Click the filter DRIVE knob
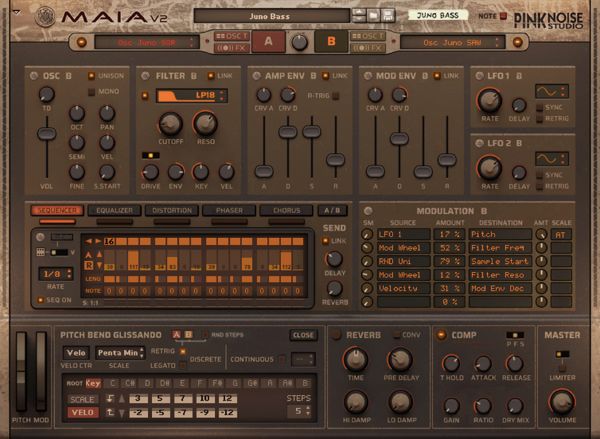 (150, 172)
